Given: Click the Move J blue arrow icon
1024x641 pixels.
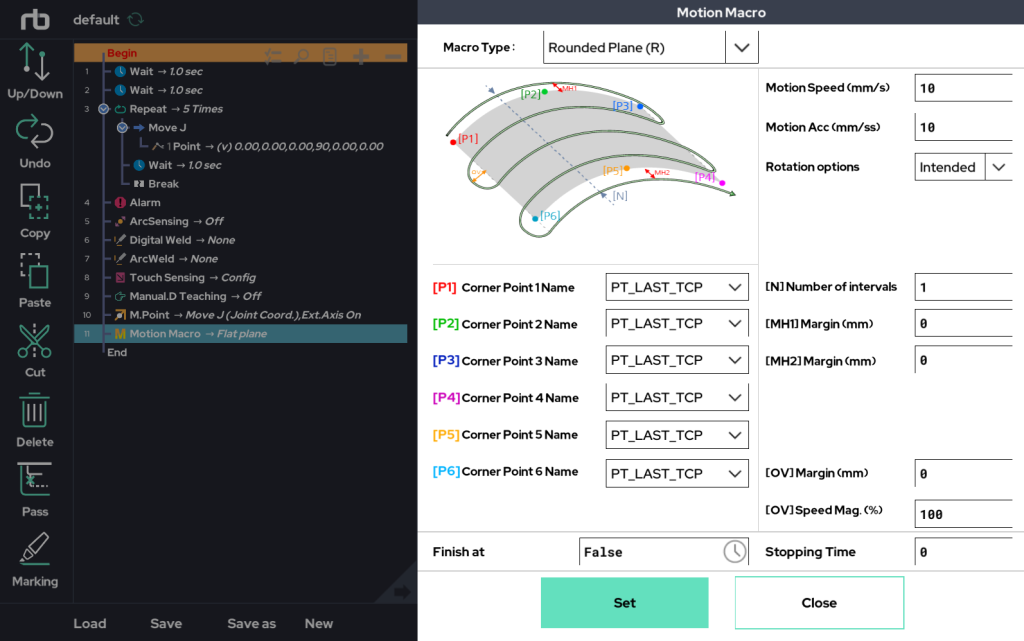Looking at the screenshot, I should pos(139,128).
